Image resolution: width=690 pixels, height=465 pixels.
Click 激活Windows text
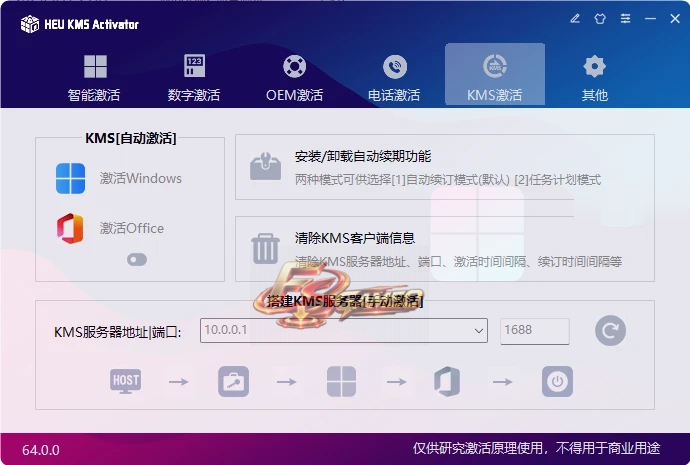click(x=140, y=178)
